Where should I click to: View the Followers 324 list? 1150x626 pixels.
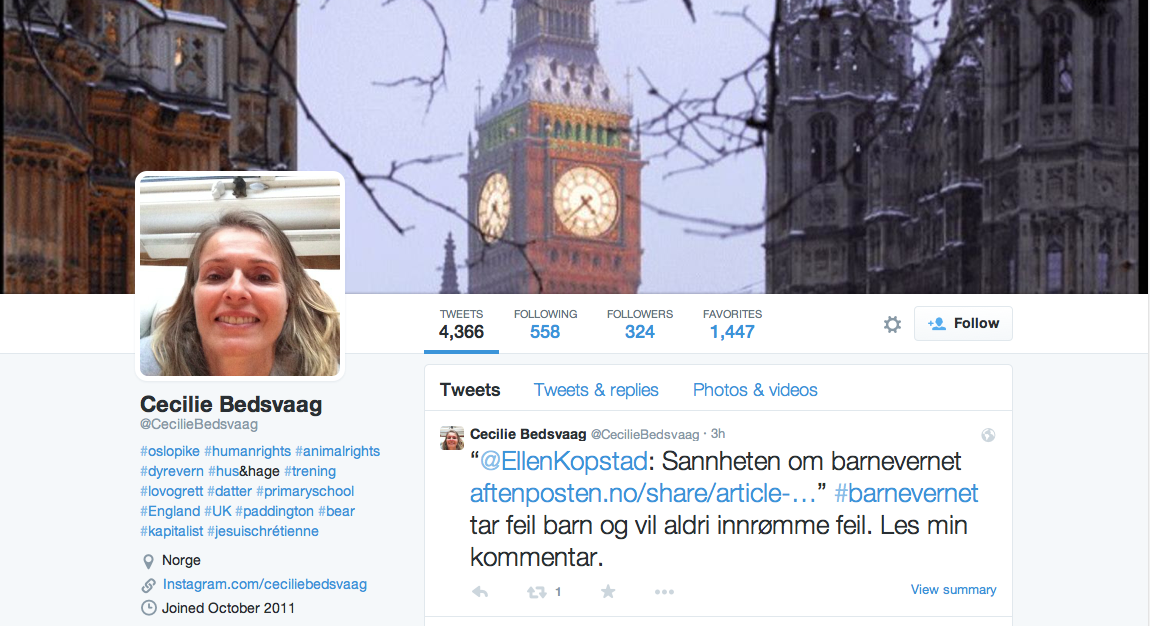640,324
